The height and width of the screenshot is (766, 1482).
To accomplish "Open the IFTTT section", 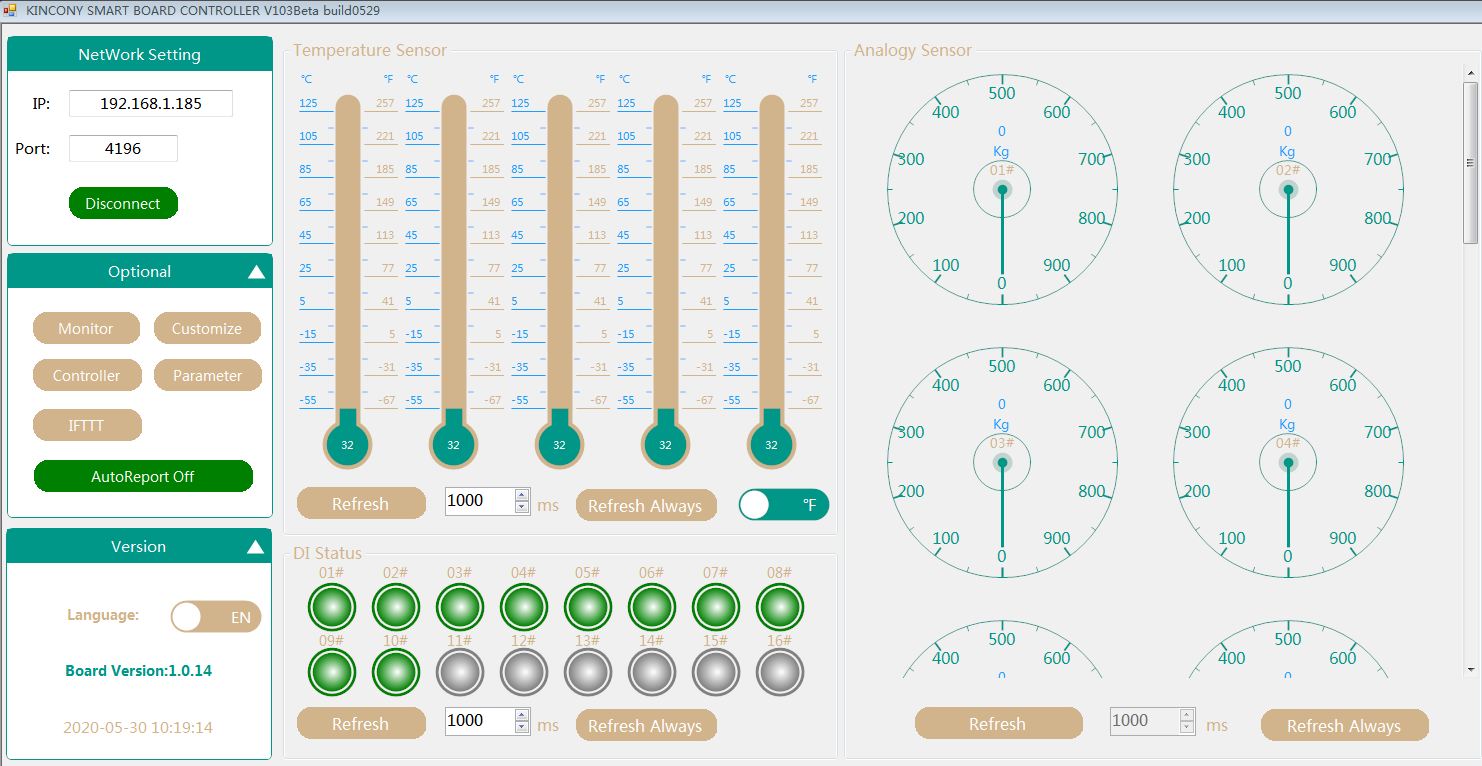I will point(87,425).
